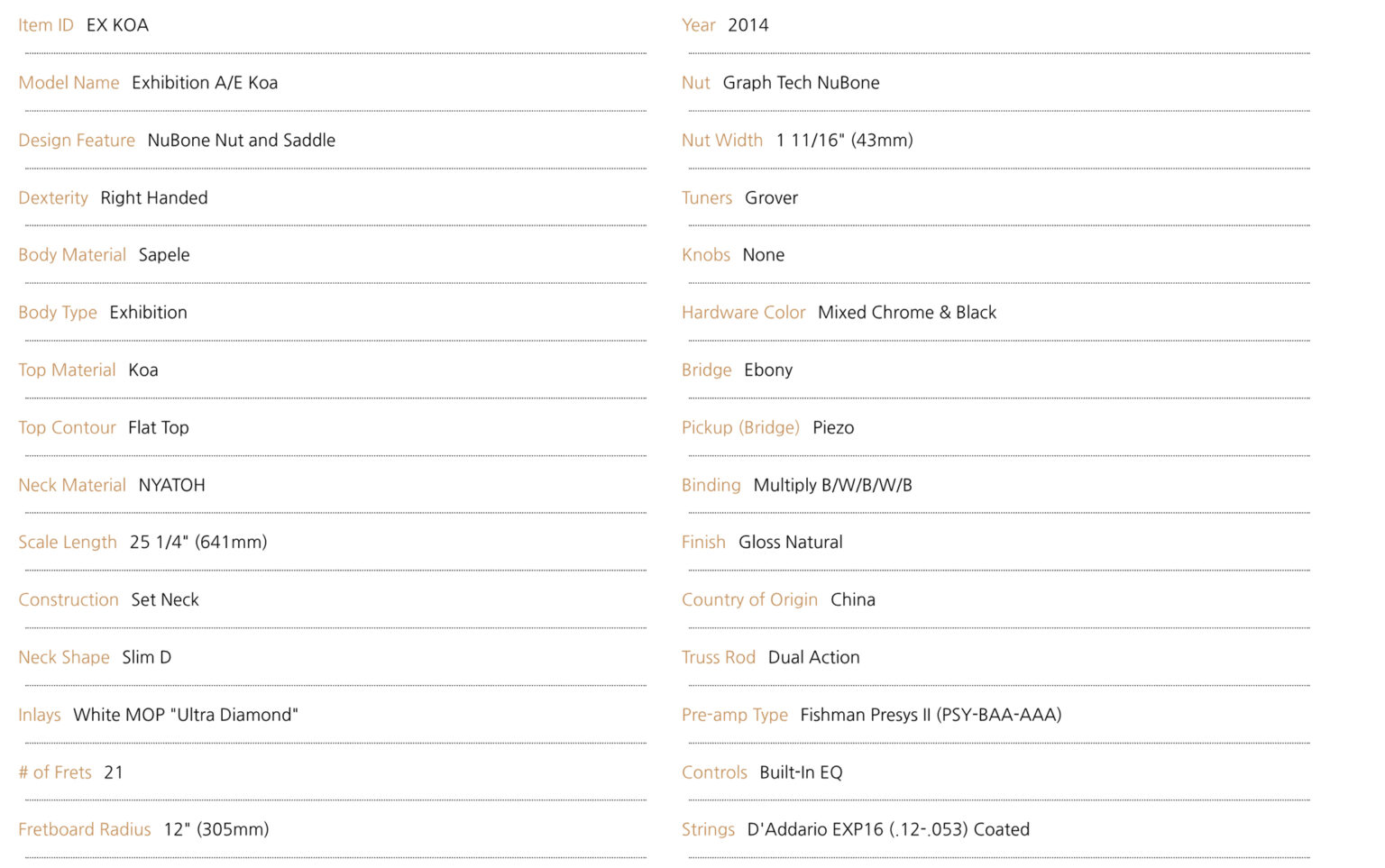Click the Neck Shape Slim D value
This screenshot has height=868, width=1385.
(147, 657)
